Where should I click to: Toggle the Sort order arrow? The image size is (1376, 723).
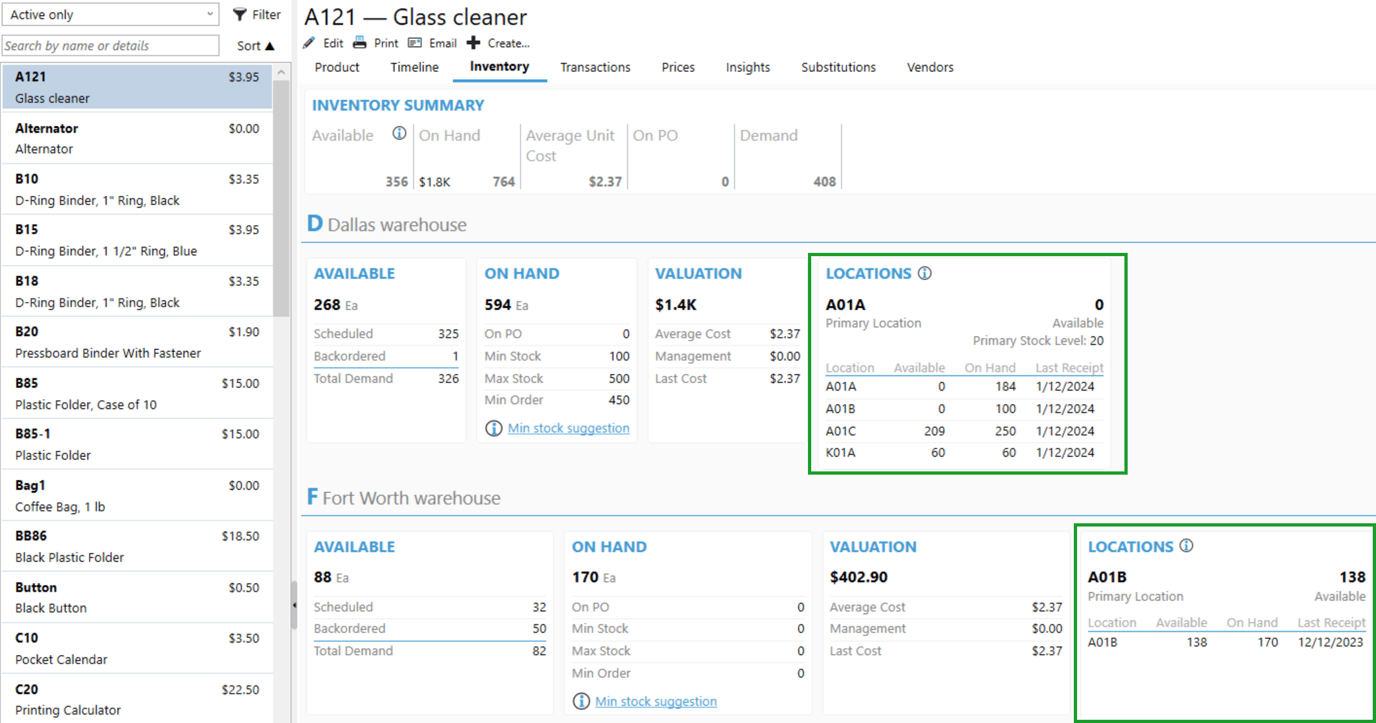click(270, 46)
